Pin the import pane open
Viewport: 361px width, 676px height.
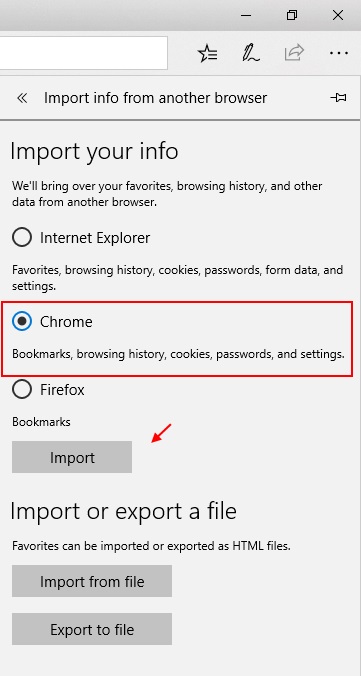[x=338, y=98]
